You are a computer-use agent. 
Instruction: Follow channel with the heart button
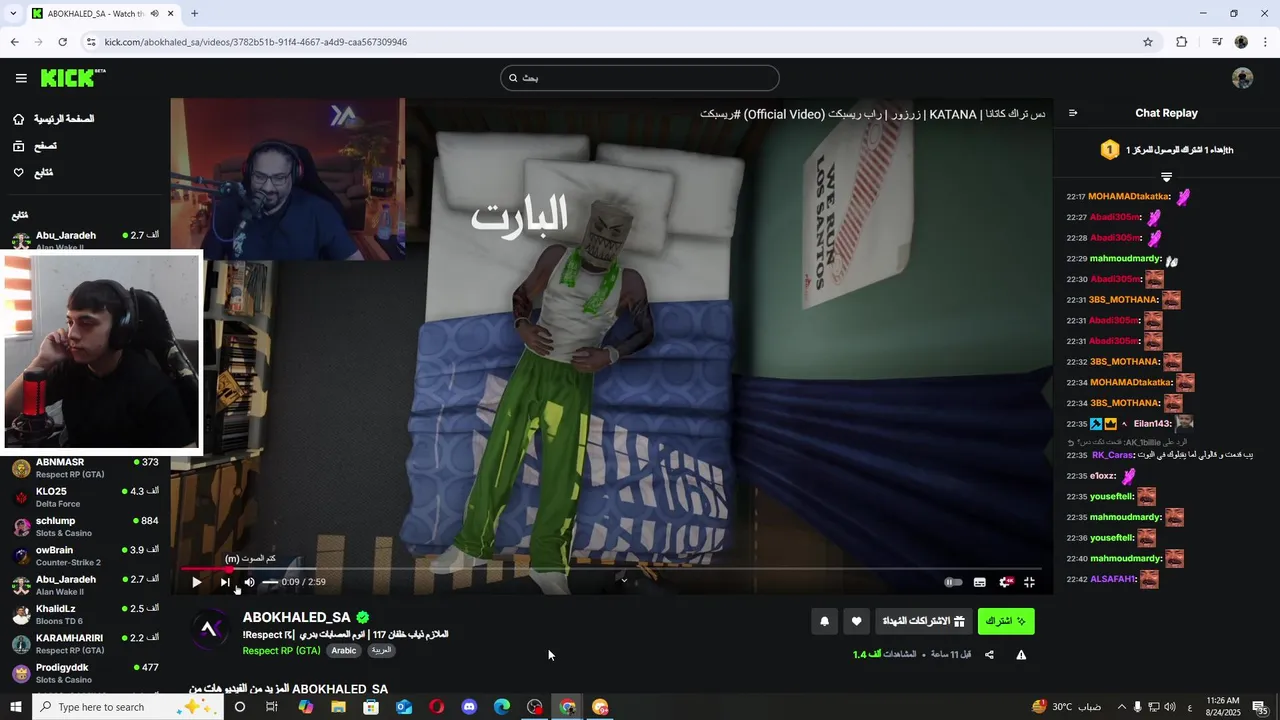pos(856,621)
